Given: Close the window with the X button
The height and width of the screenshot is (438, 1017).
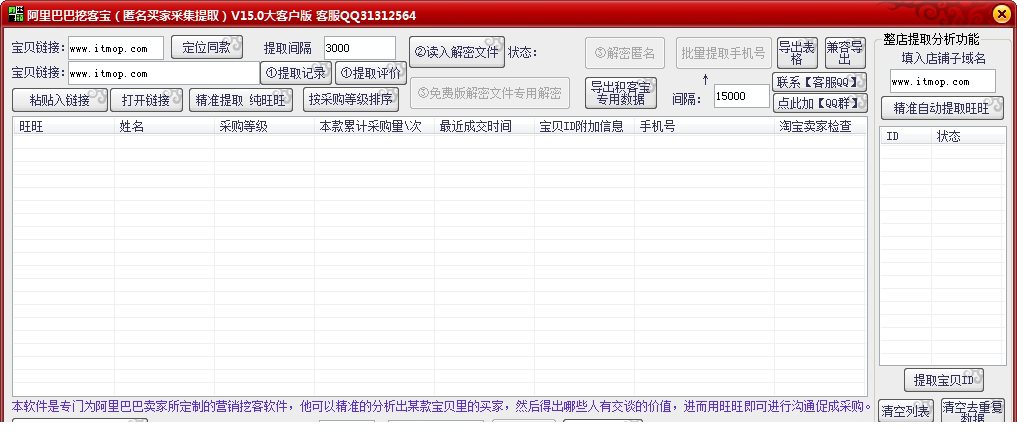Looking at the screenshot, I should [1001, 14].
